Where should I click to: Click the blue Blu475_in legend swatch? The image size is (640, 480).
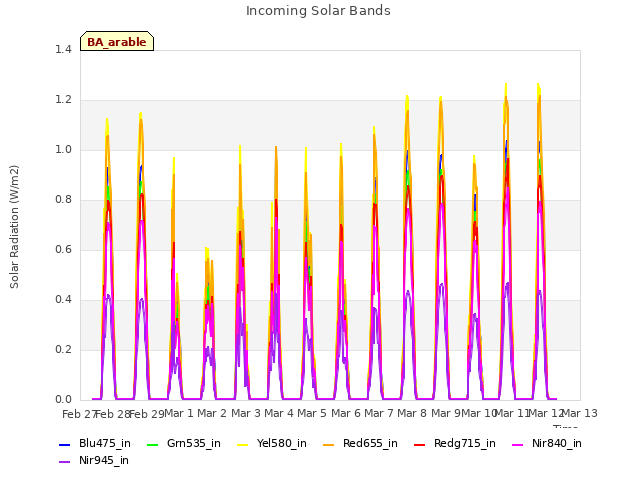click(x=64, y=444)
